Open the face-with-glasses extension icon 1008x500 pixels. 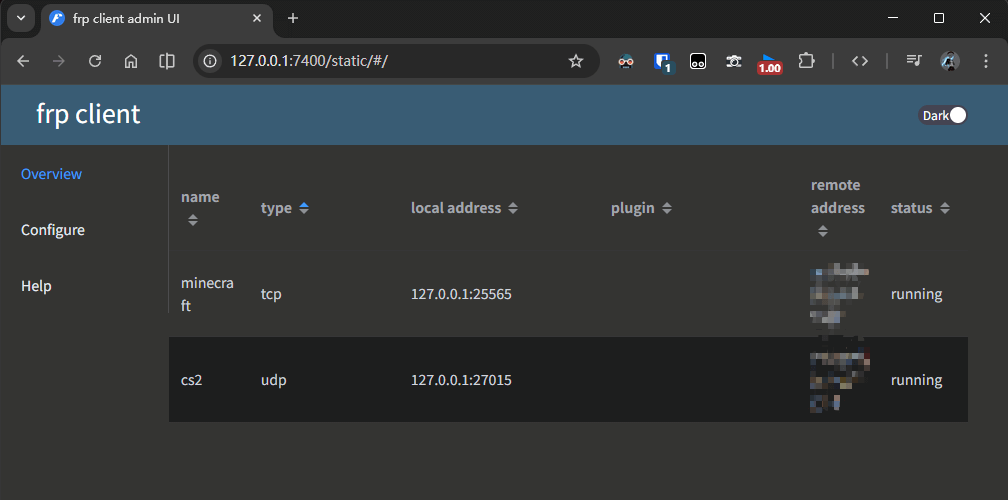tap(626, 61)
